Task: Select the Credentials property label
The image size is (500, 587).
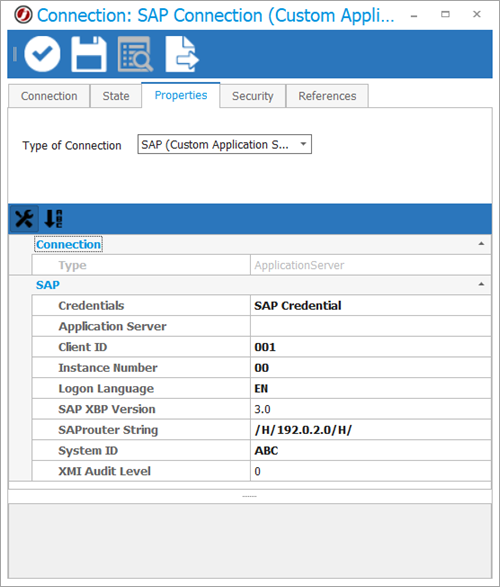Action: tap(91, 305)
